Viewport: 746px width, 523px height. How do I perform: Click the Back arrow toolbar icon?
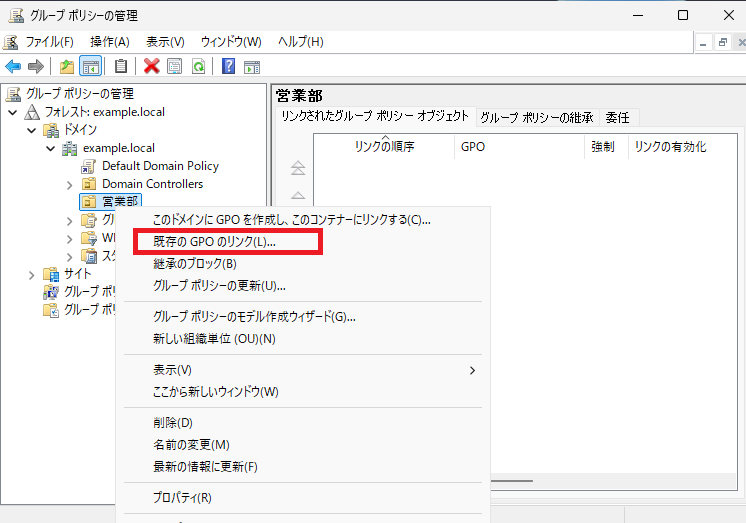(13, 67)
